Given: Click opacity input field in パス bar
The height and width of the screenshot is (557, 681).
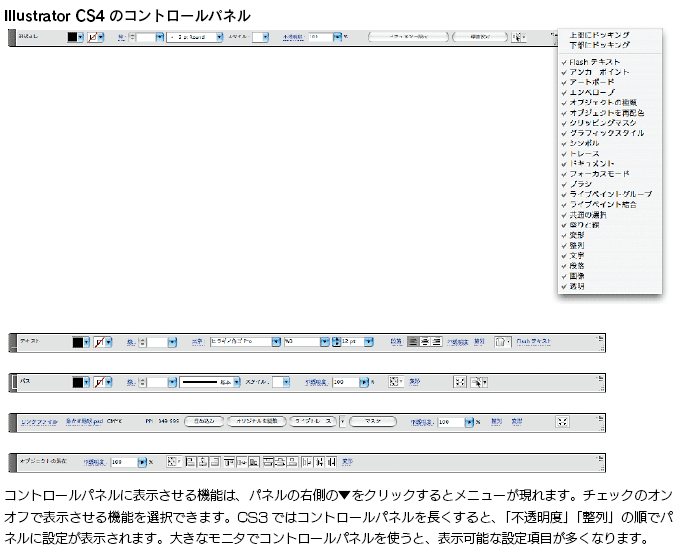Looking at the screenshot, I should point(346,382).
